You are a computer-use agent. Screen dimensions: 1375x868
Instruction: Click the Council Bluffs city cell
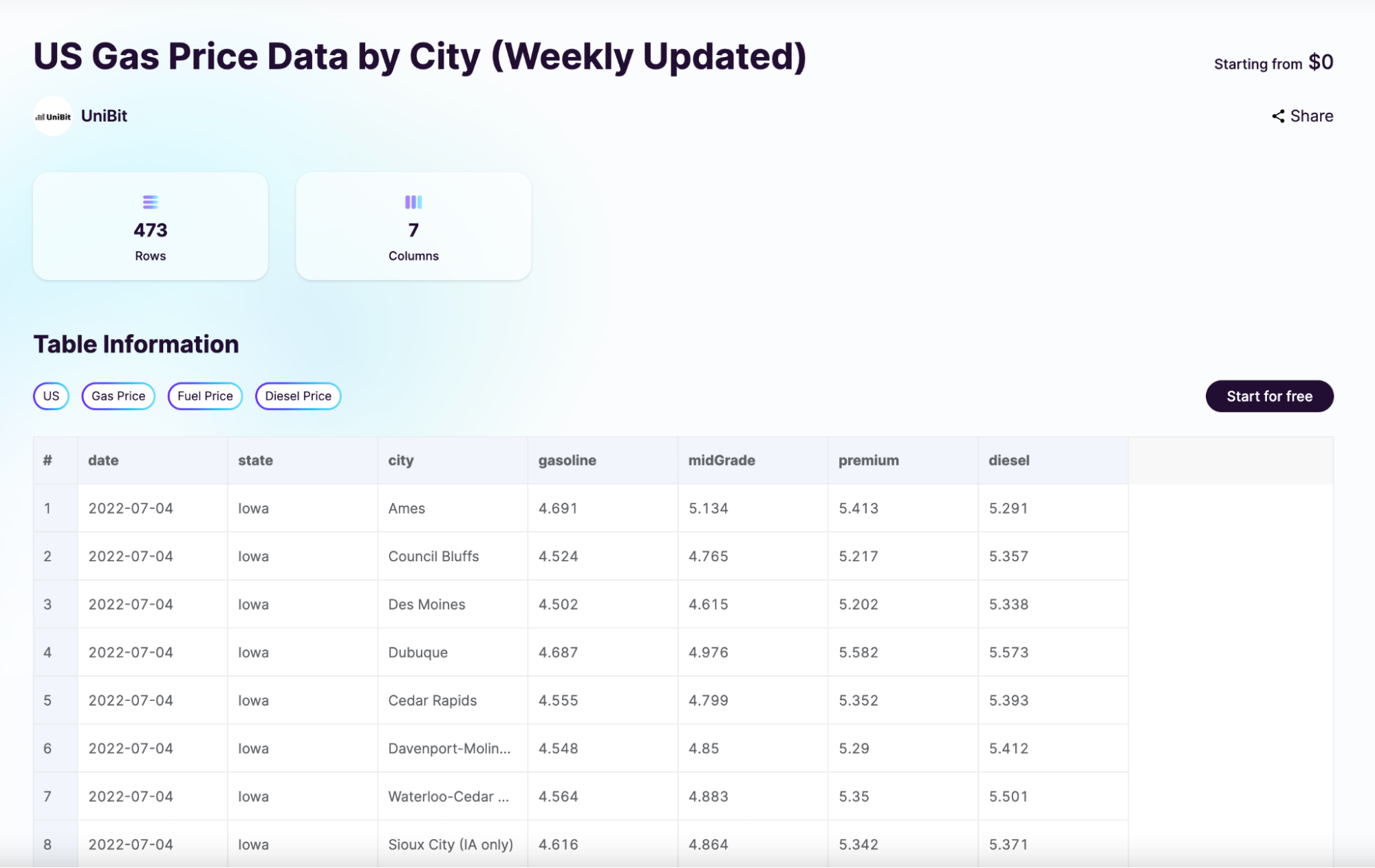[433, 556]
